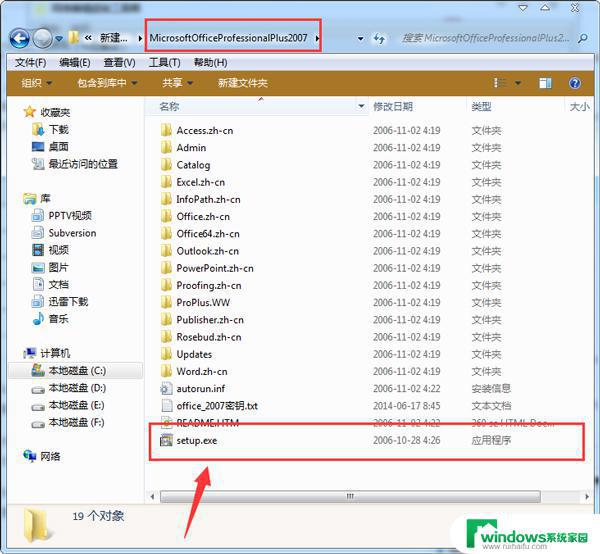This screenshot has height=554, width=600.
Task: Select the PowerPoint.zh-cn folder icon
Action: [166, 268]
